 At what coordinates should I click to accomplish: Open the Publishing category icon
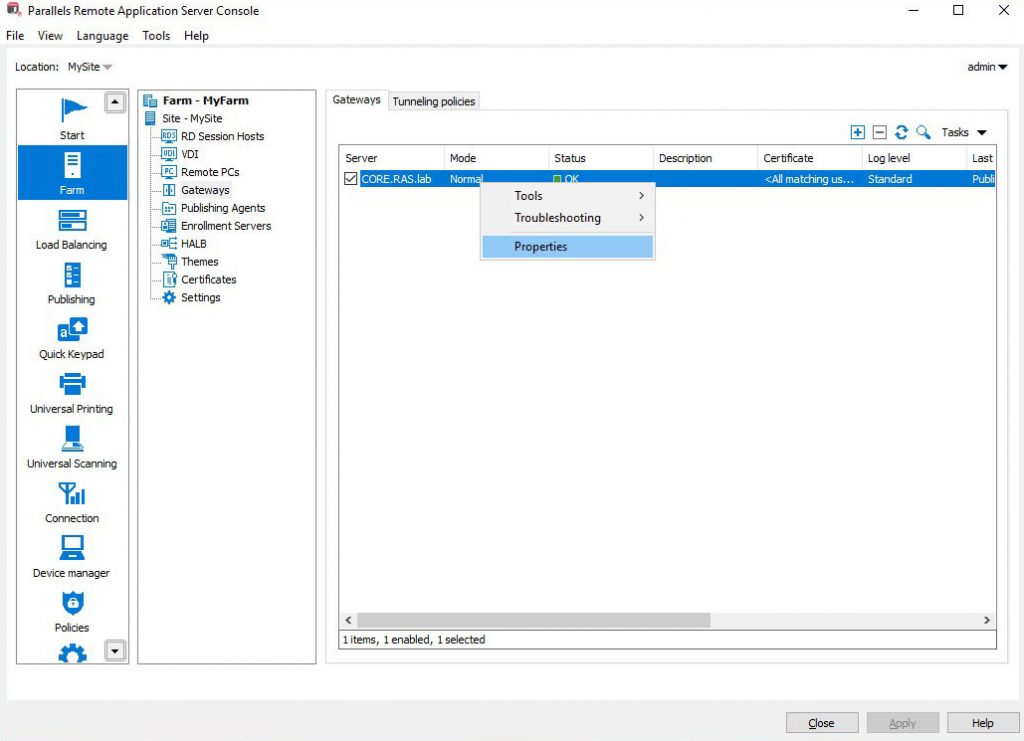click(72, 275)
